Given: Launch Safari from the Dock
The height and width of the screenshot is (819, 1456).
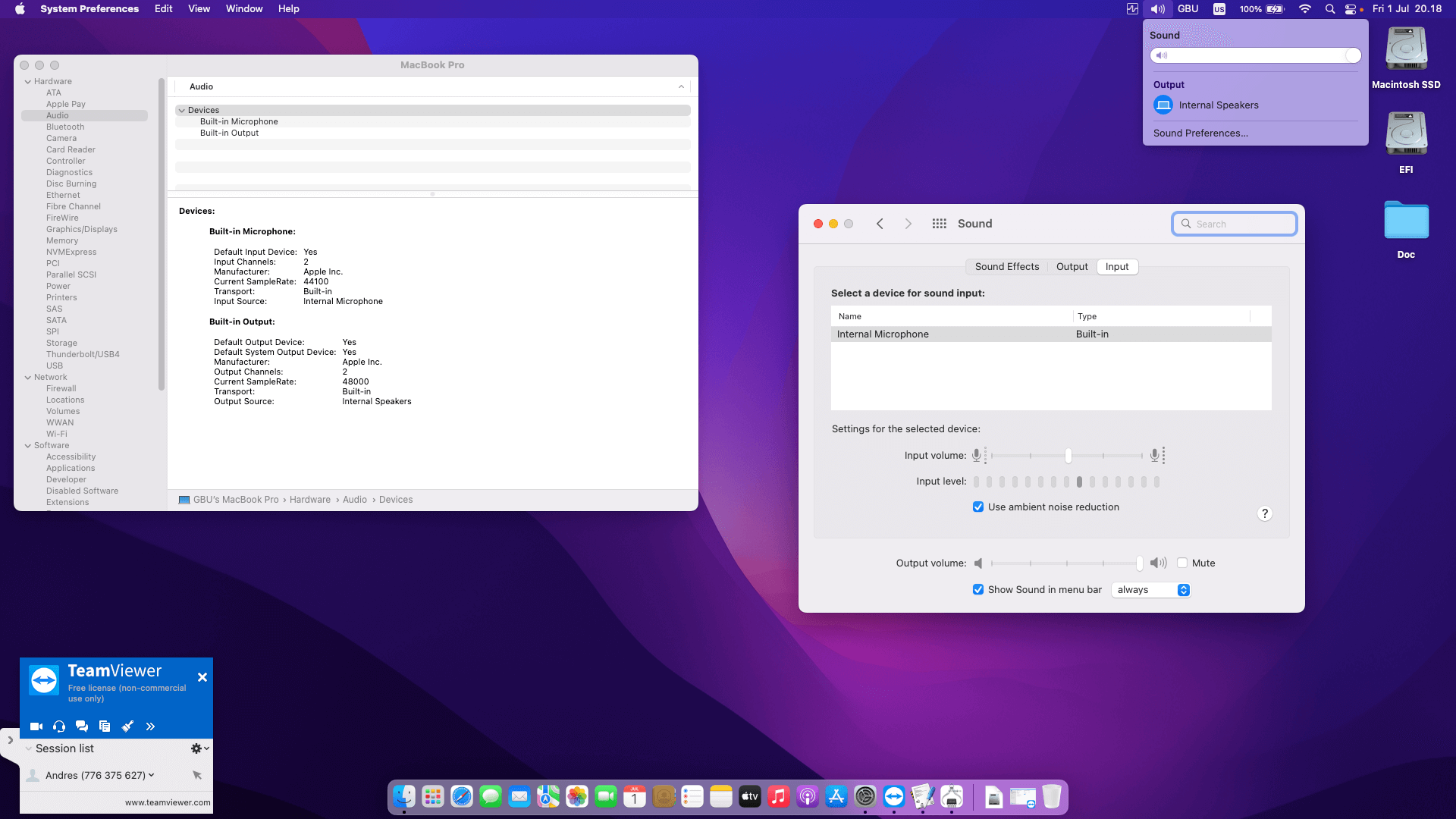Looking at the screenshot, I should [461, 796].
